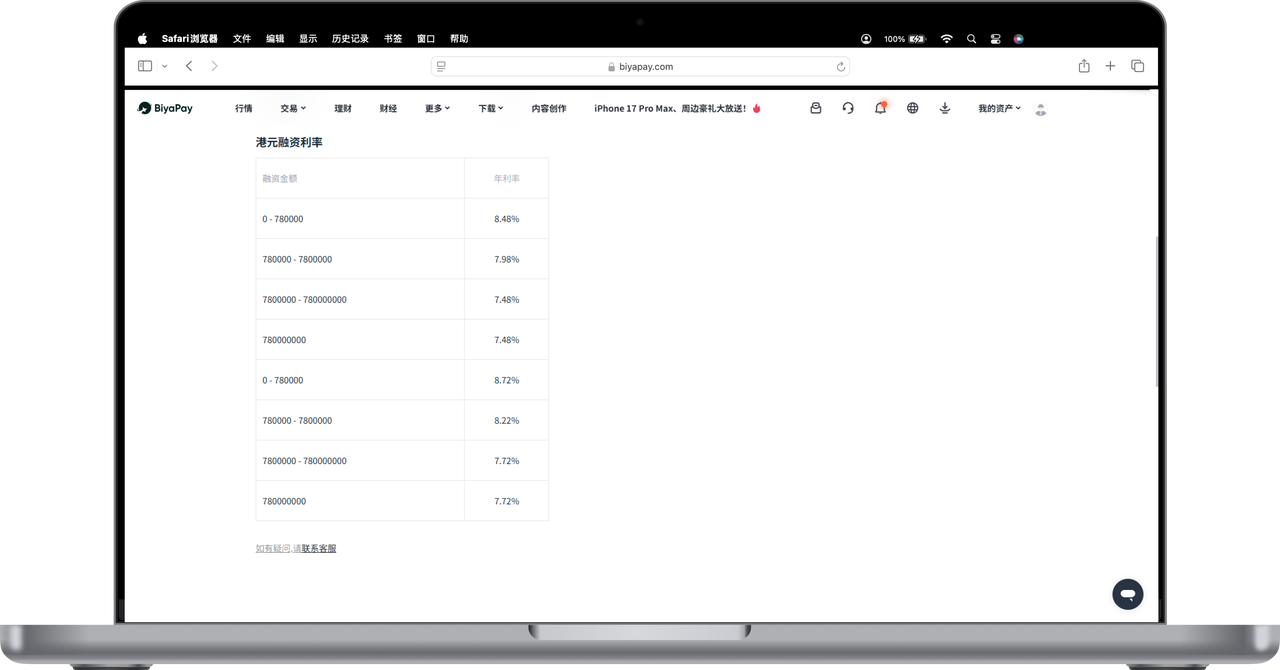Click the globe language icon
Image resolution: width=1280 pixels, height=670 pixels.
tap(912, 108)
